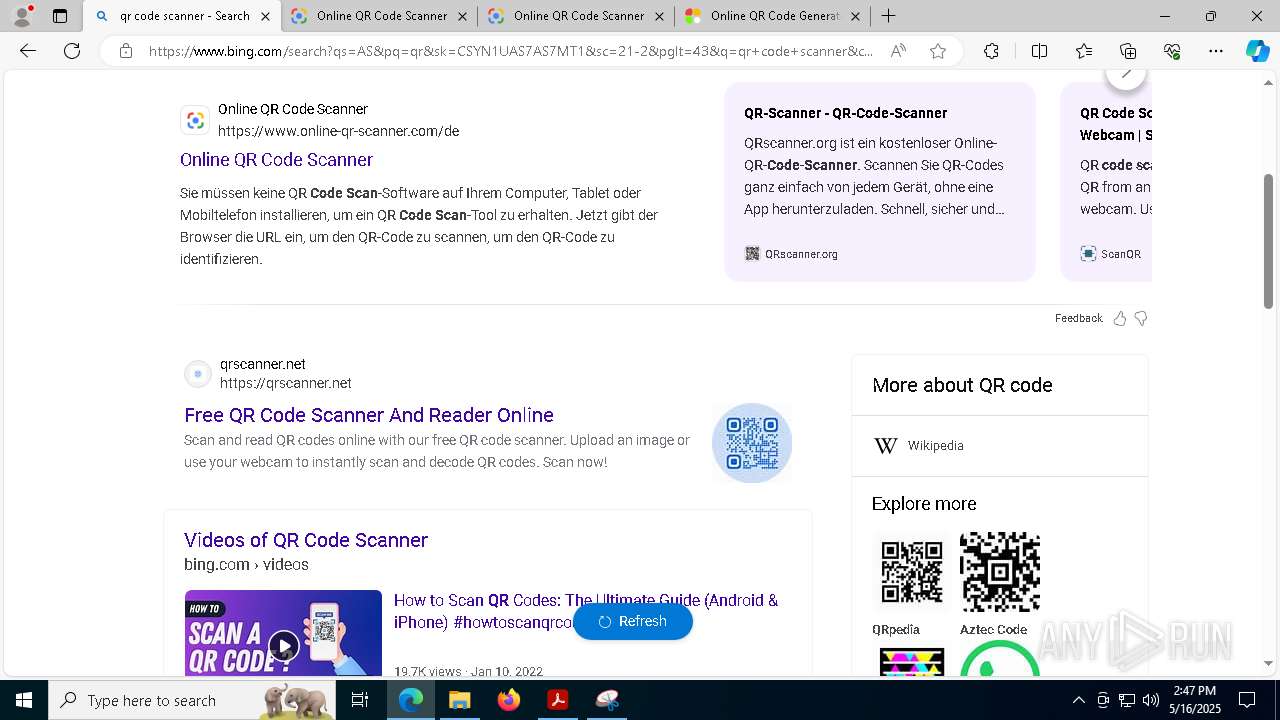Advance the result carousel with the arrow

pyautogui.click(x=1125, y=74)
